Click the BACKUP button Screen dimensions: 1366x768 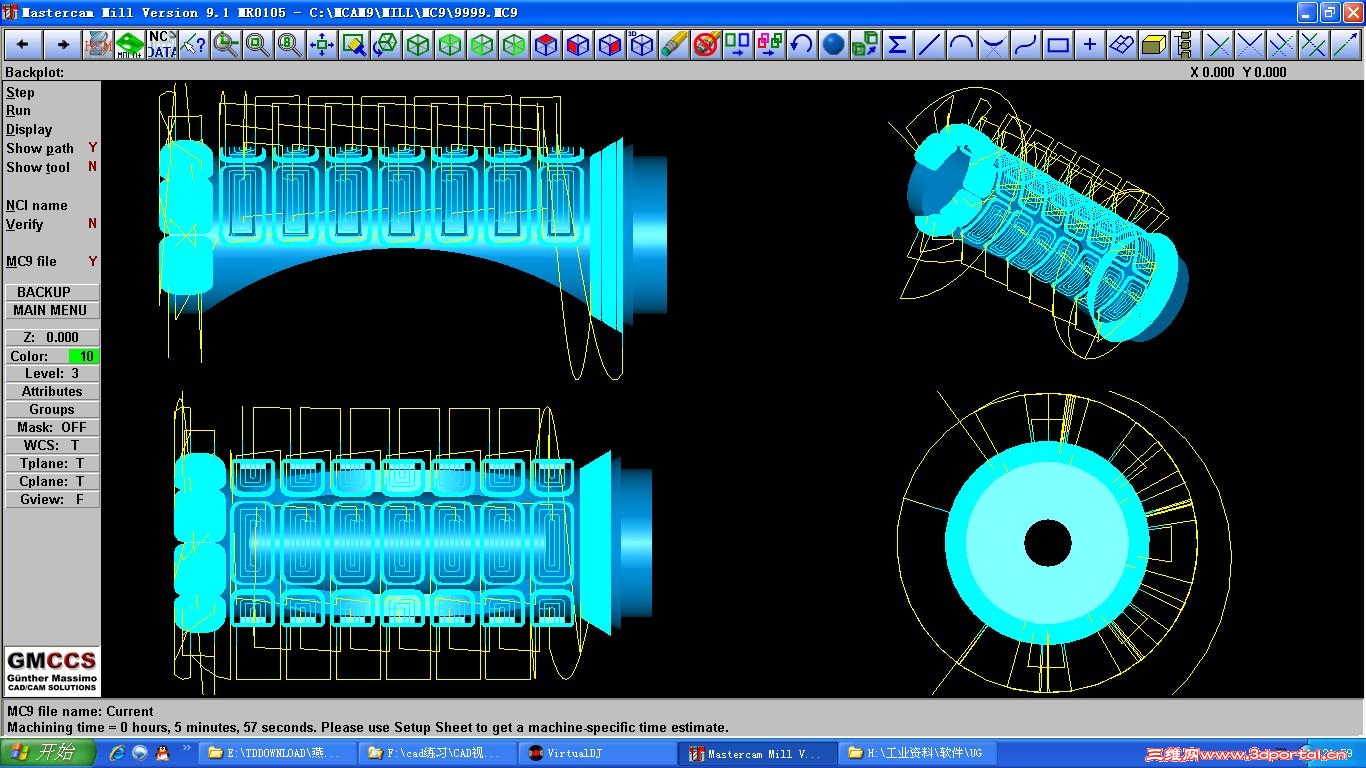(52, 292)
